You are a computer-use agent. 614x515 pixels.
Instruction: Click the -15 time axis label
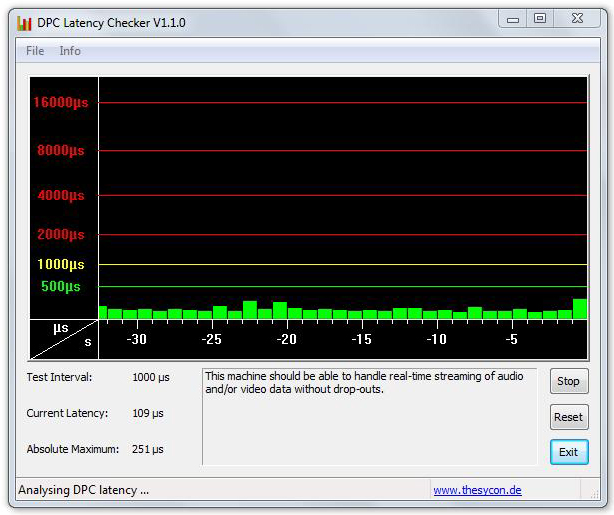pos(361,339)
